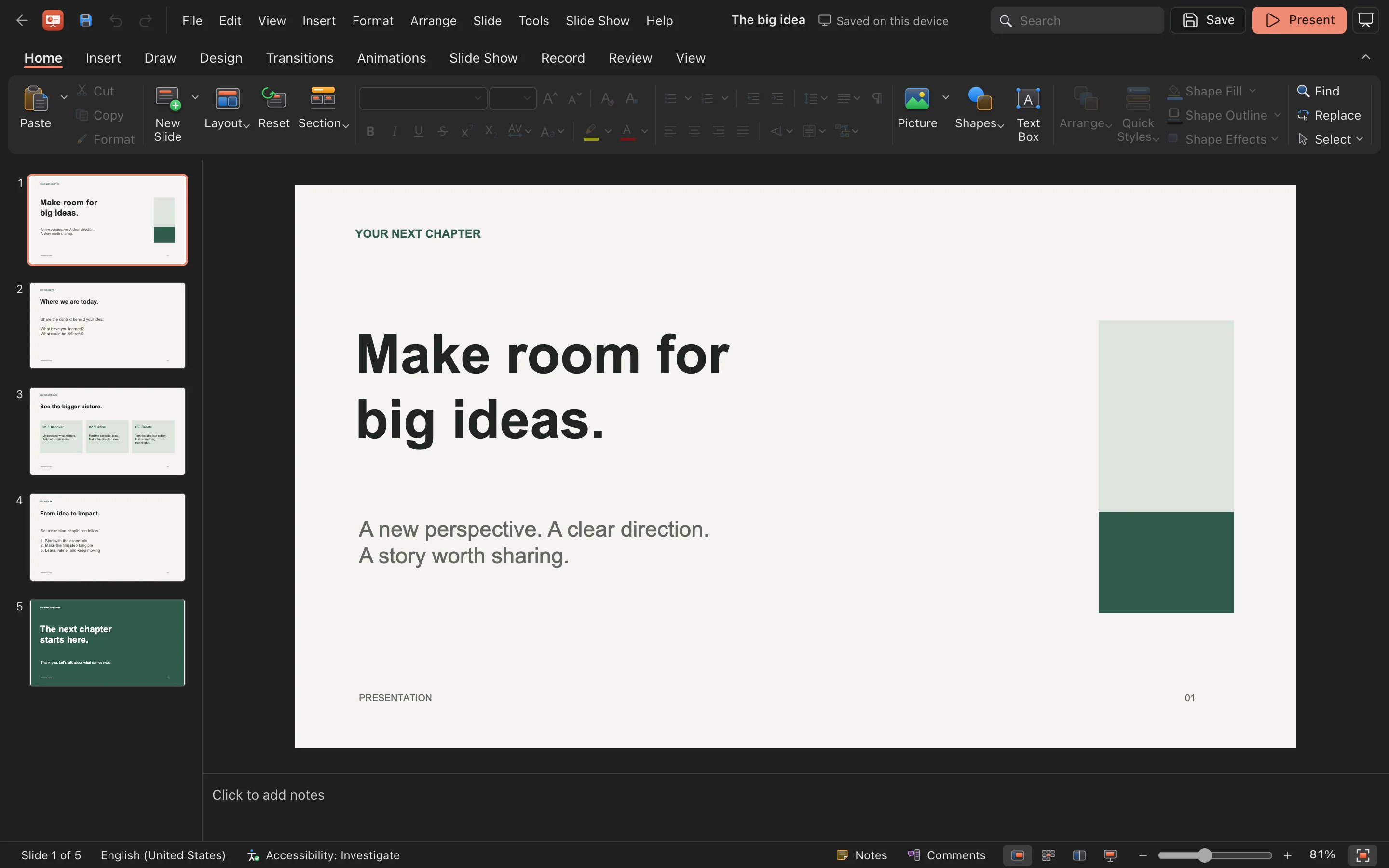
Task: Switch to the Animations tab
Action: [392, 58]
